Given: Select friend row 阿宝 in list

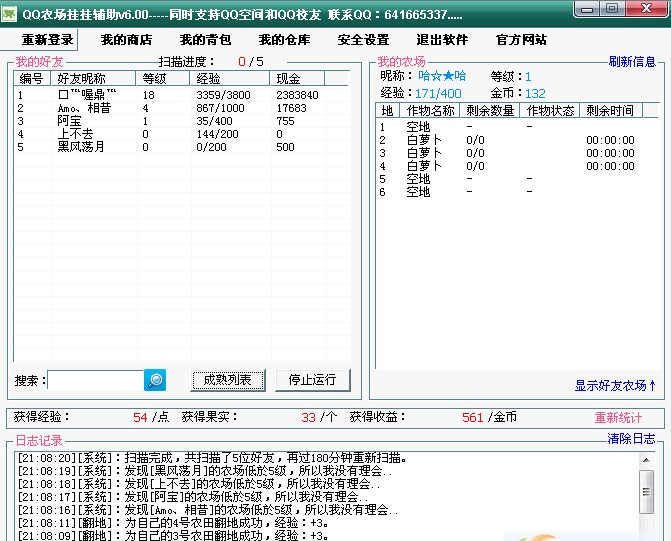Looking at the screenshot, I should pos(70,121).
